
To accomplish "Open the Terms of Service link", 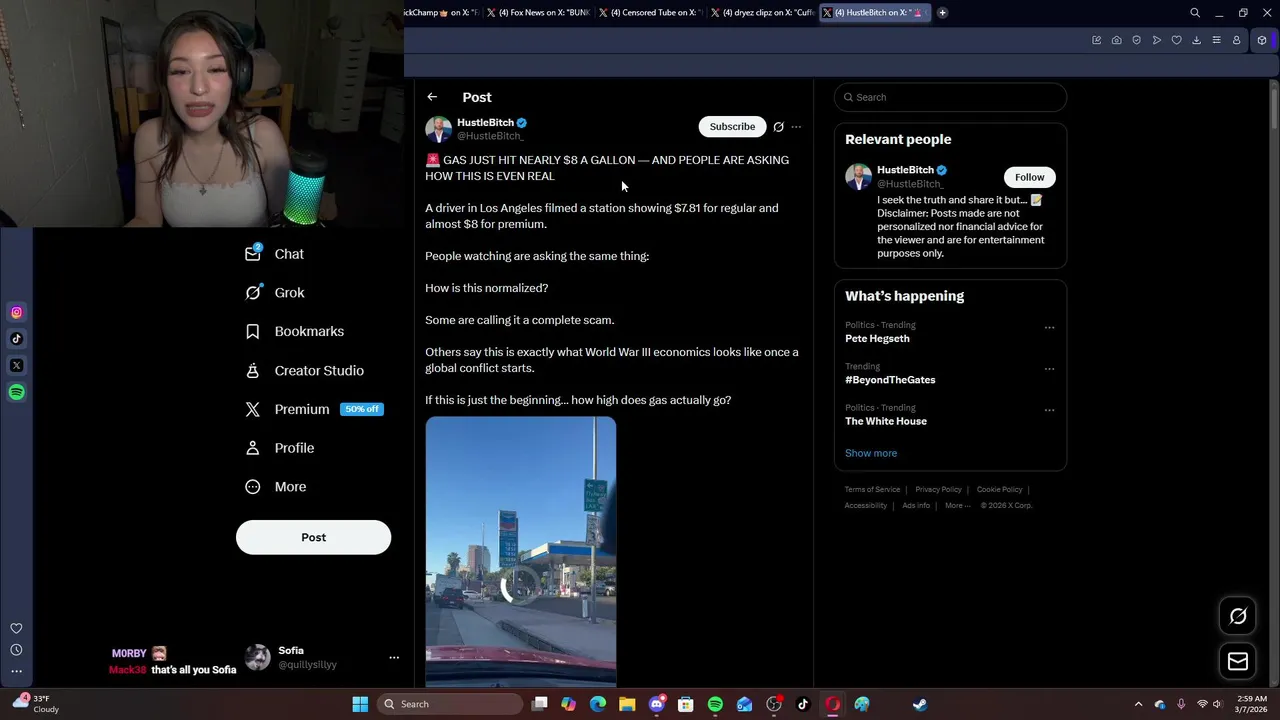I will [x=872, y=490].
